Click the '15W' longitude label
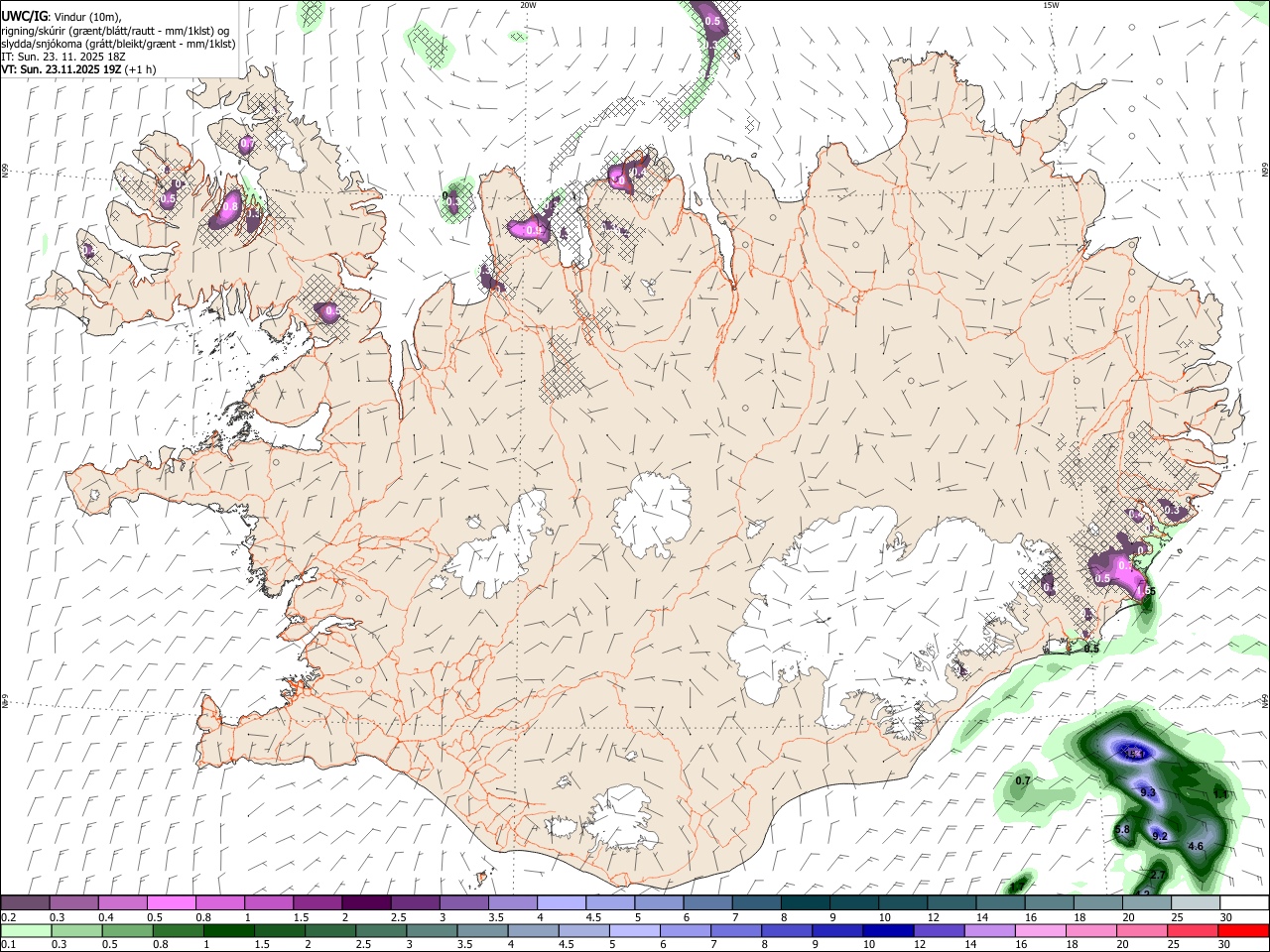Screen dimensions: 1270x952 (x=1050, y=5)
